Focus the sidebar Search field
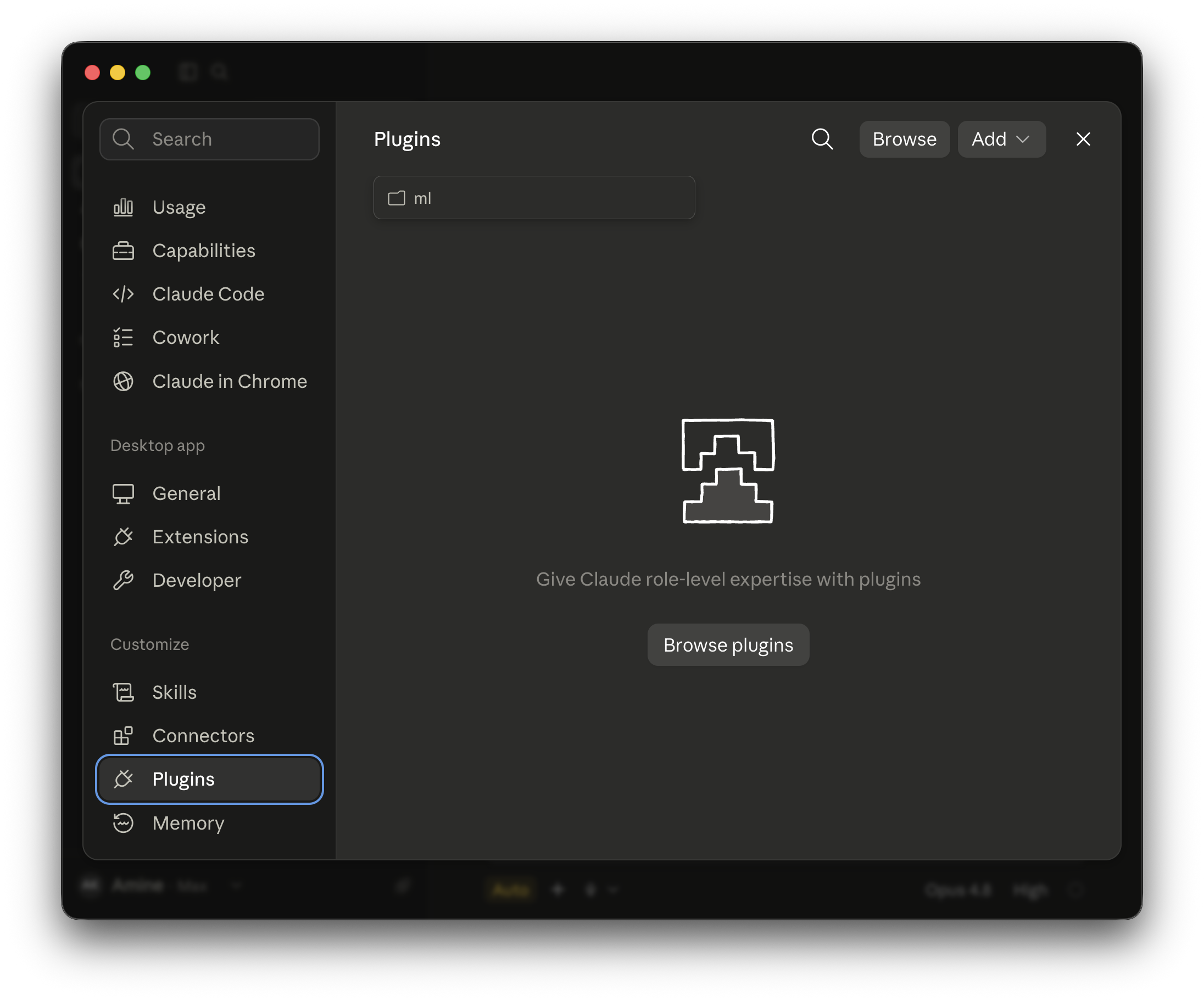 tap(209, 139)
